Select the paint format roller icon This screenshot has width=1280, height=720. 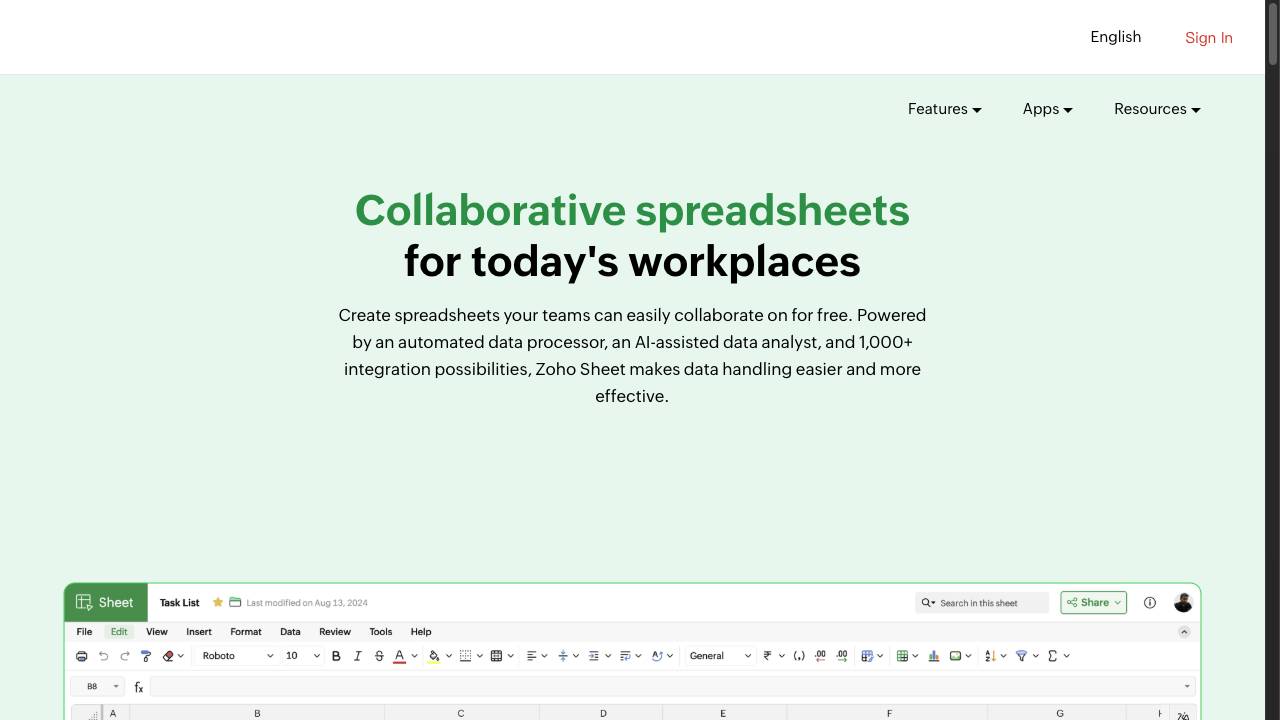[146, 656]
